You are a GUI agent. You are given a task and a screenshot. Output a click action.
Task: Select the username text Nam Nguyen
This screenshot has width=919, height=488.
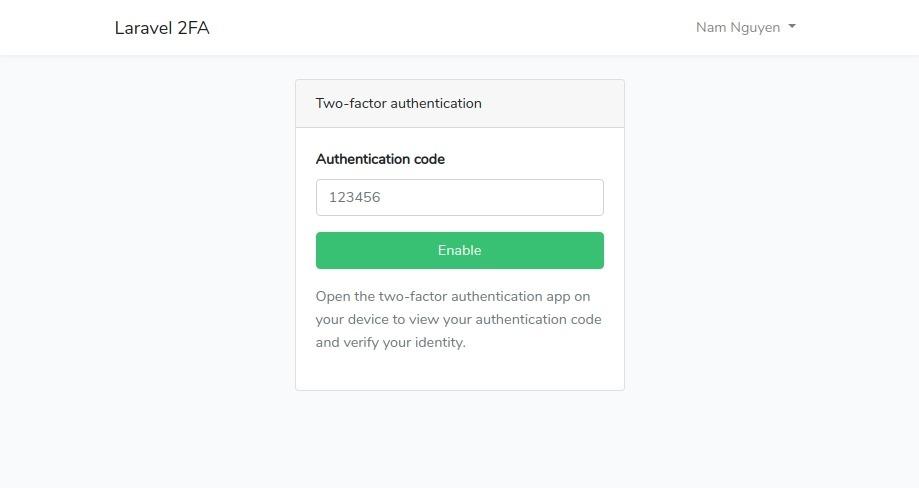click(738, 27)
